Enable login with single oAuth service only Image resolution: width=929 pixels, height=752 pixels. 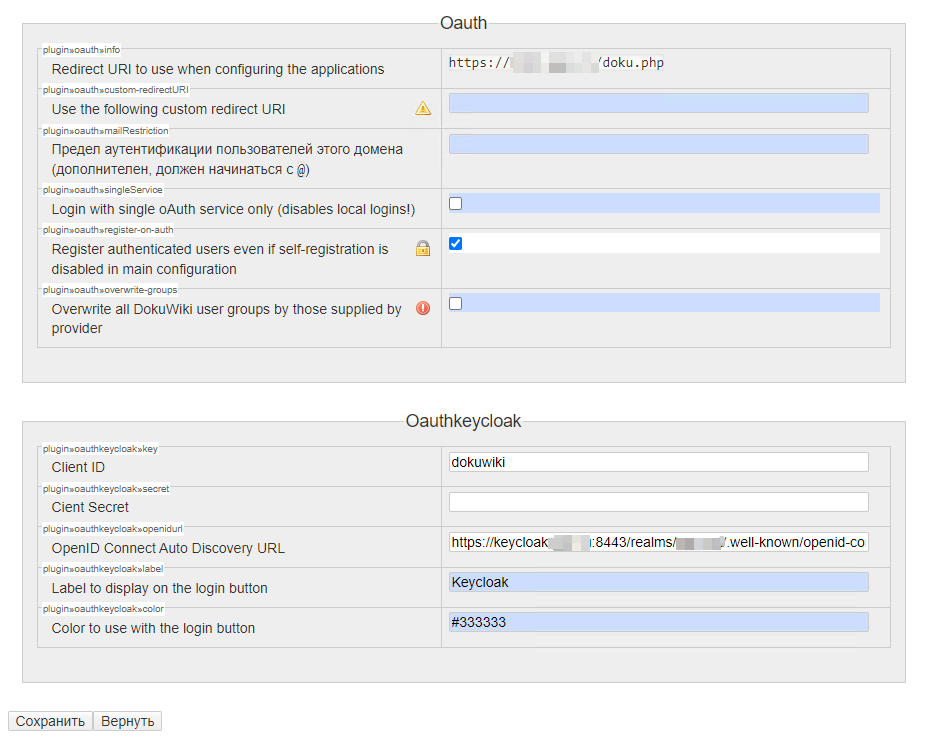[x=456, y=203]
